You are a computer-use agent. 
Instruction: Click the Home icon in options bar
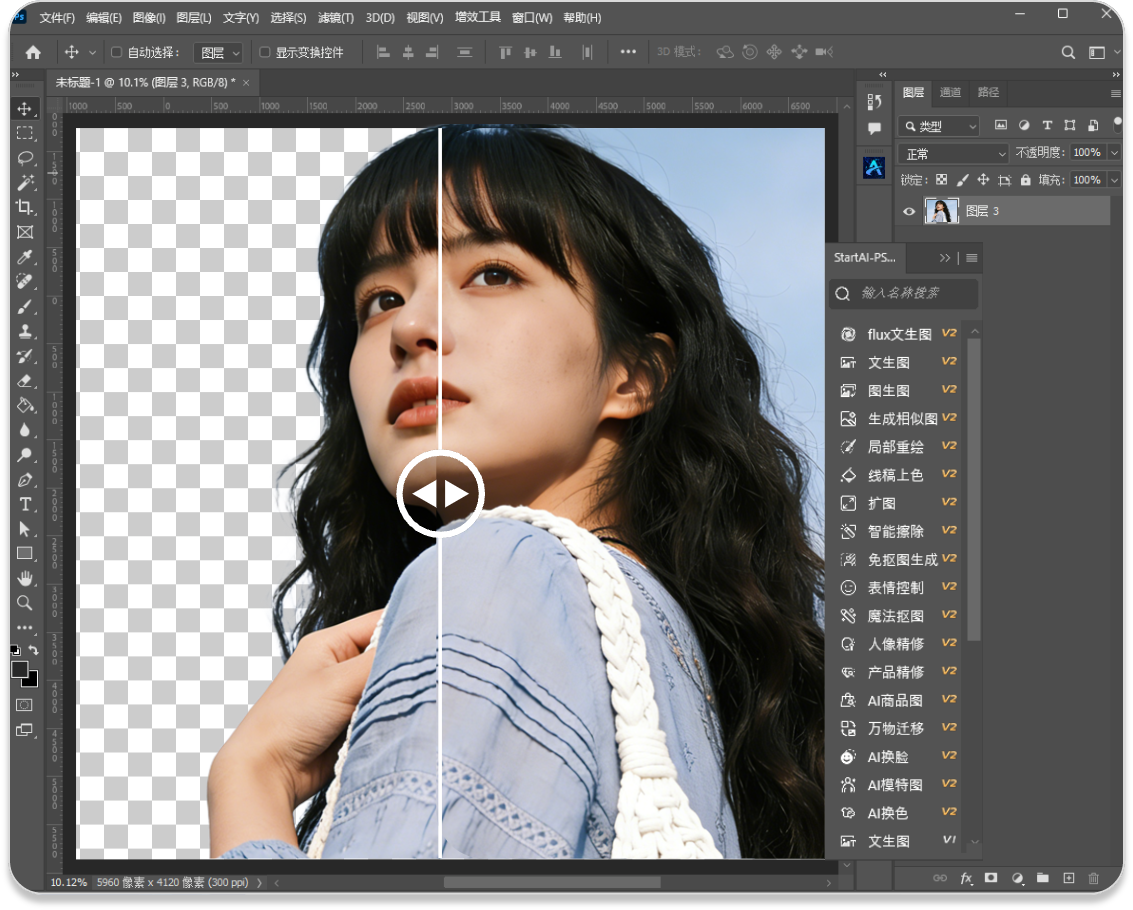click(33, 52)
